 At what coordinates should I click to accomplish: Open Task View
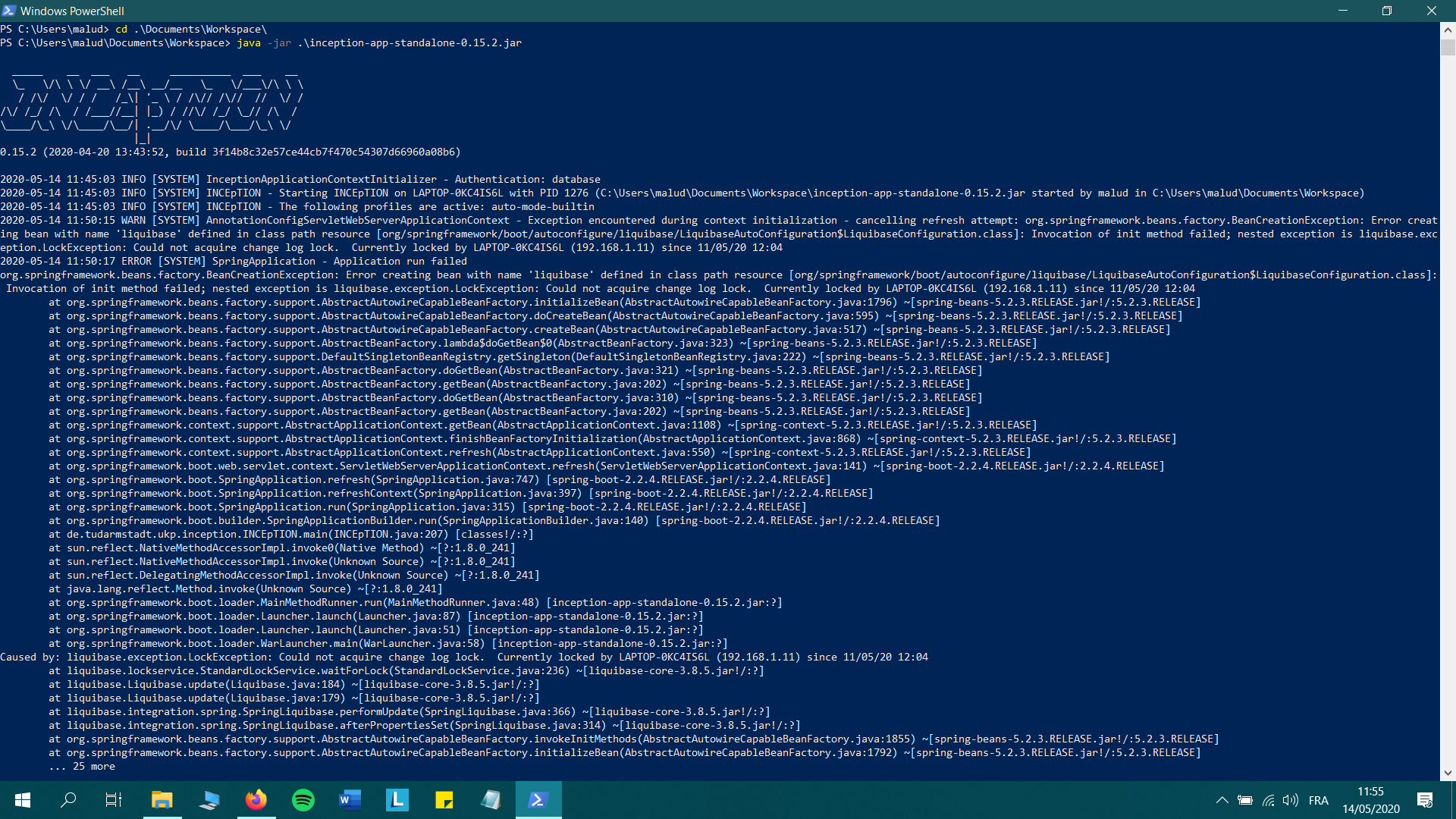[113, 800]
